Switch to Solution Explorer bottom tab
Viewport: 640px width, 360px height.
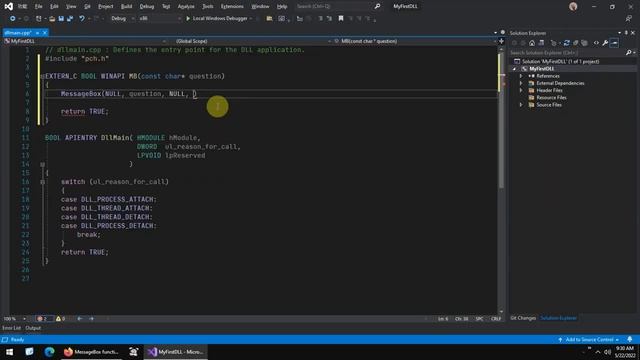click(x=558, y=318)
